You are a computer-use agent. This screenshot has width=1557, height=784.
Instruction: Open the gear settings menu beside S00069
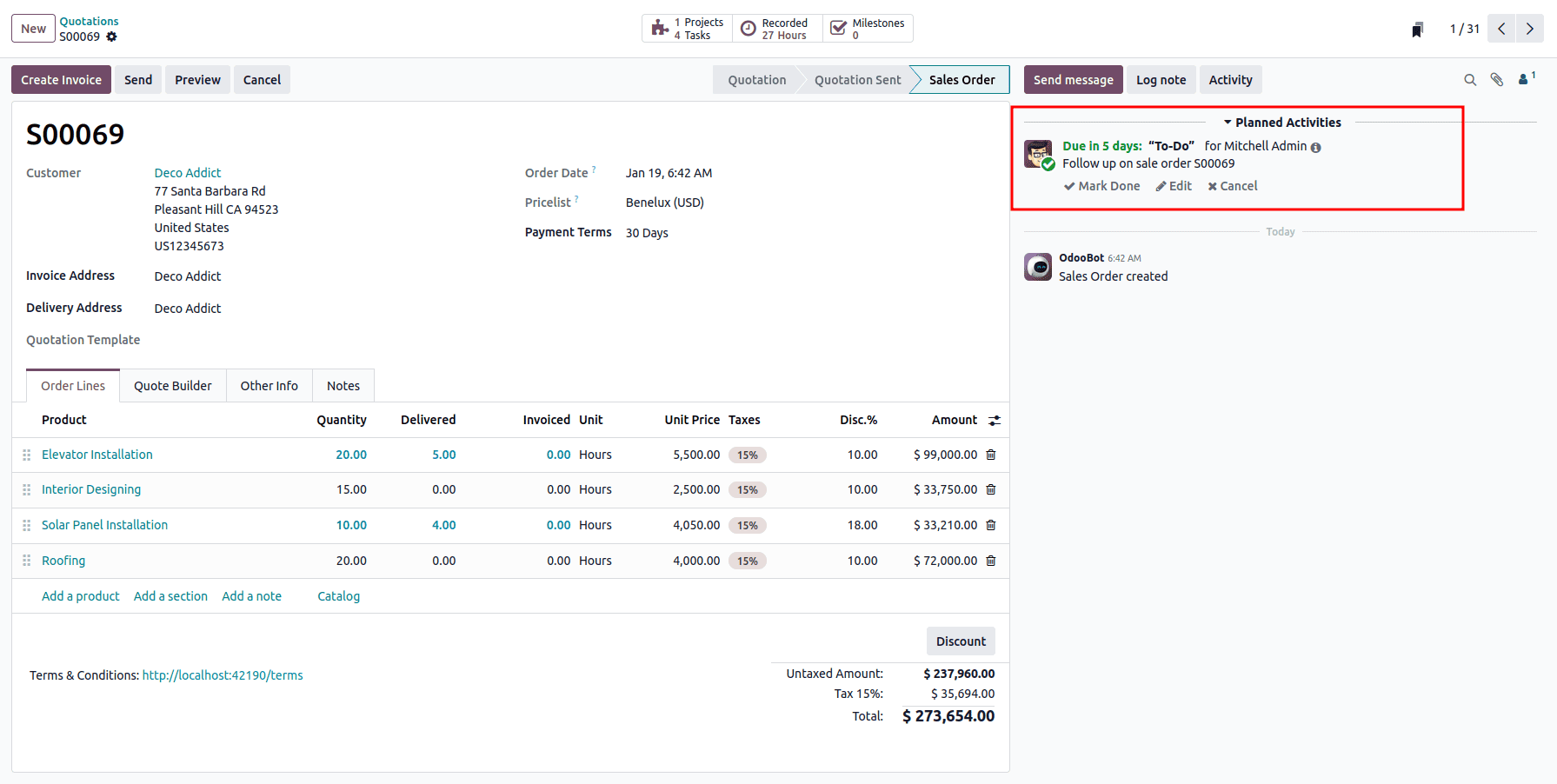(x=112, y=37)
